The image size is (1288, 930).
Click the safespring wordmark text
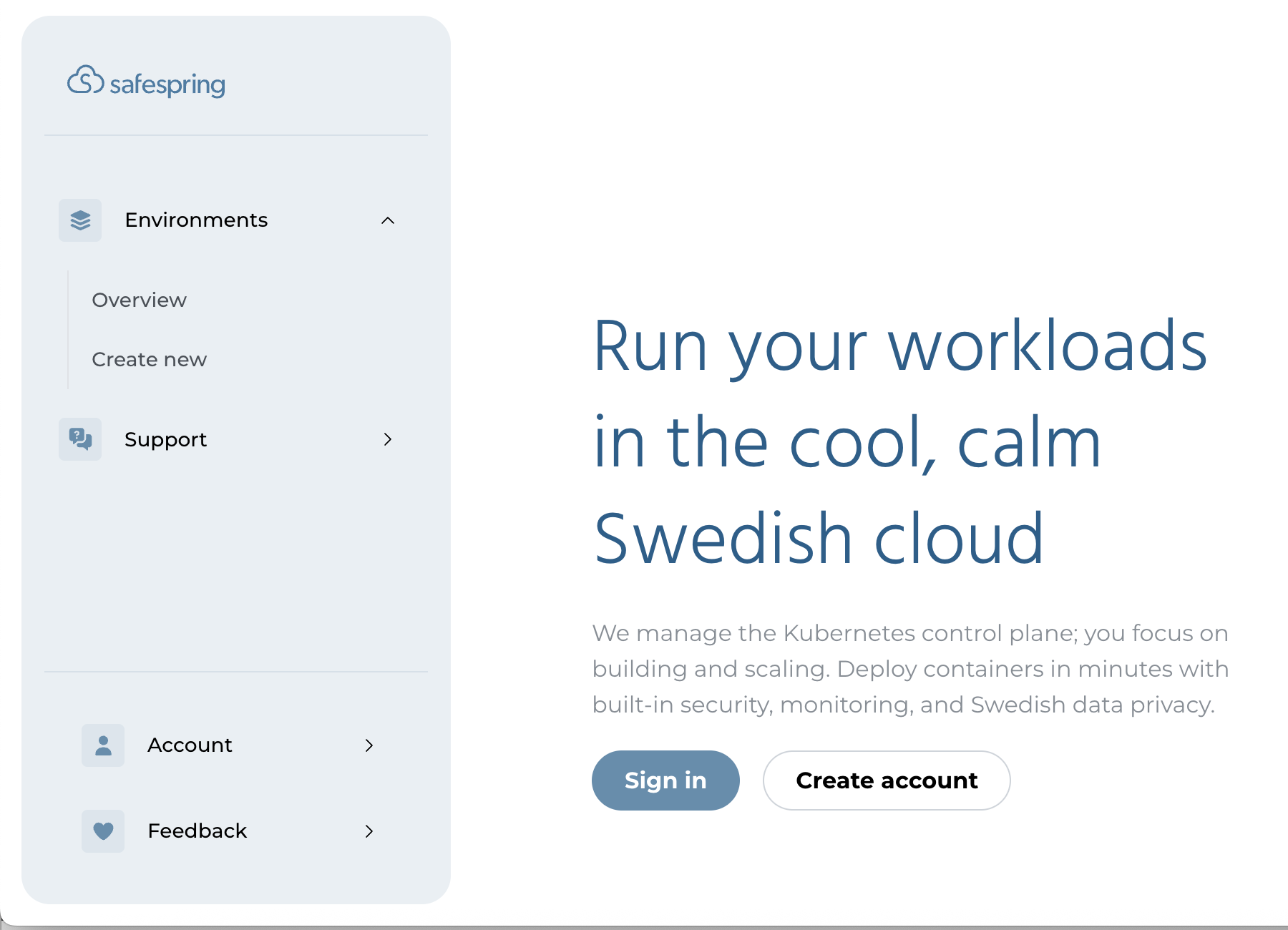167,84
